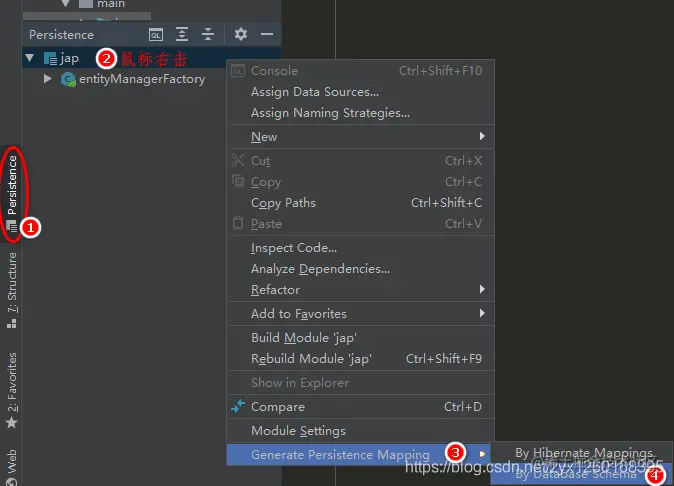Screen dimensions: 674x486
Task: Open Module Settings from context menu
Action: (361, 431)
